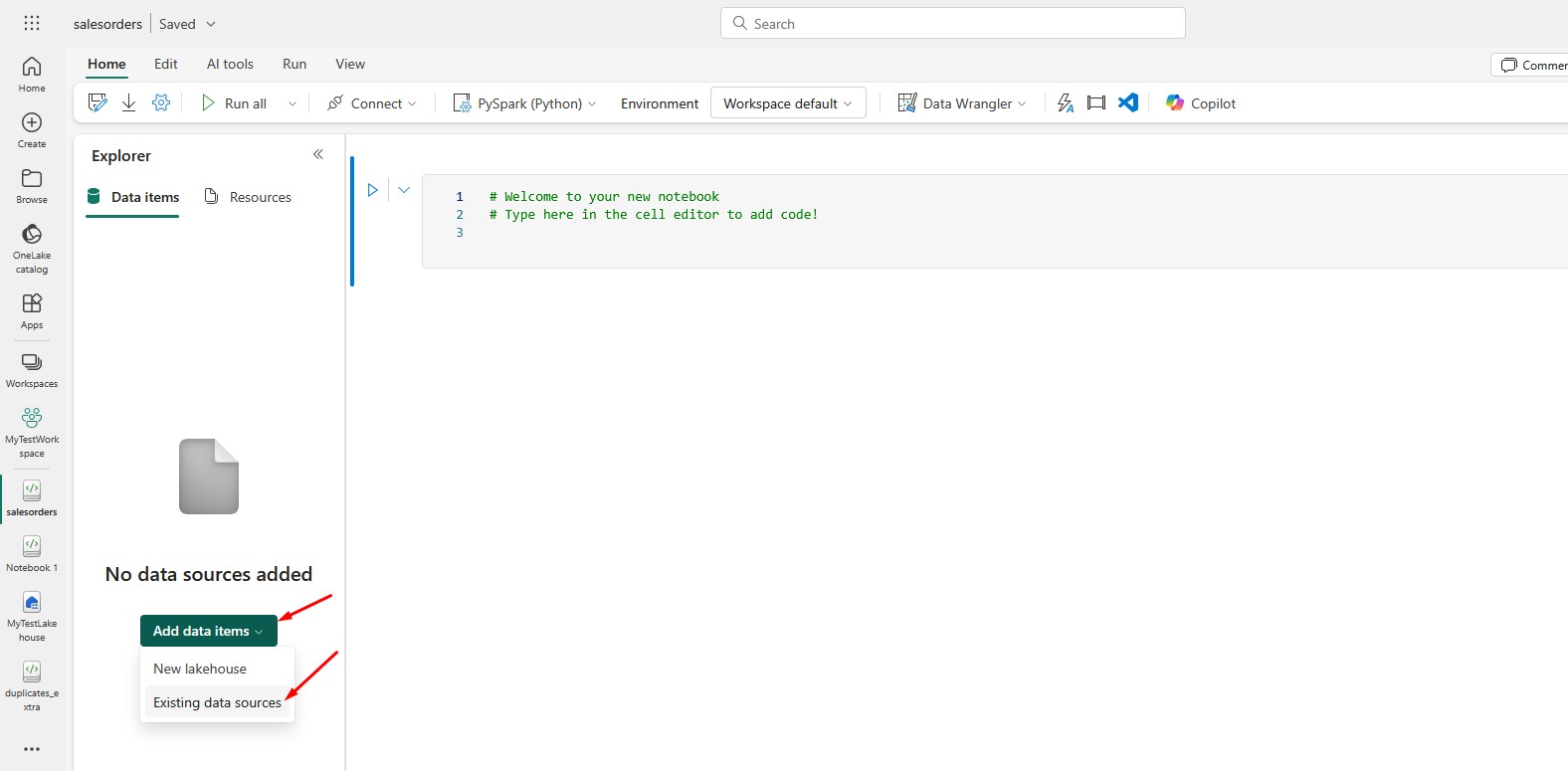1568x771 pixels.
Task: Open OneLake catalog in left navigation
Action: tap(32, 249)
